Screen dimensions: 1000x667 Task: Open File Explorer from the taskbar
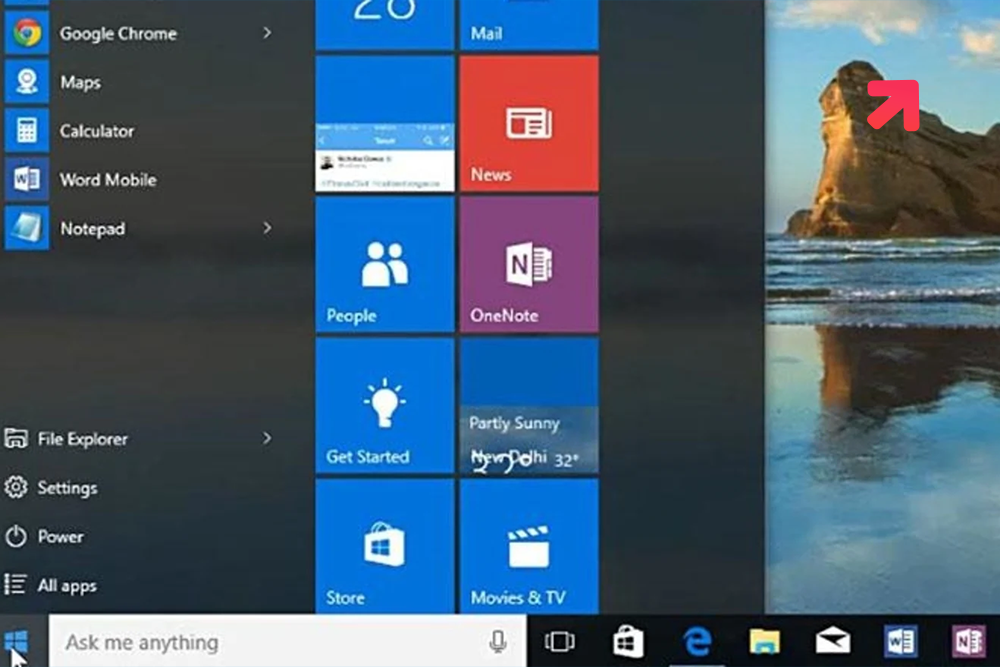pos(765,641)
